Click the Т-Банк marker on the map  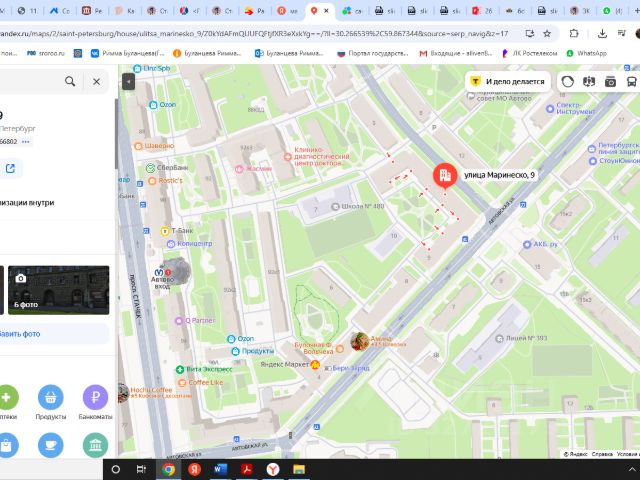165,231
